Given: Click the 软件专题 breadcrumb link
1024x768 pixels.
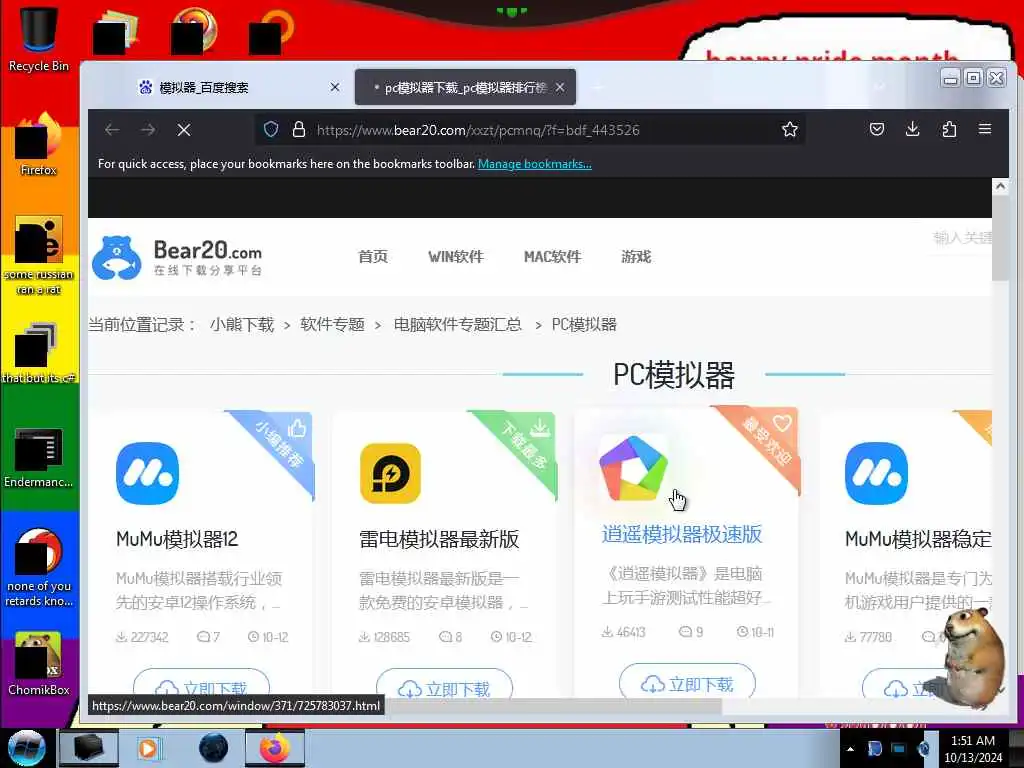Looking at the screenshot, I should (x=332, y=325).
